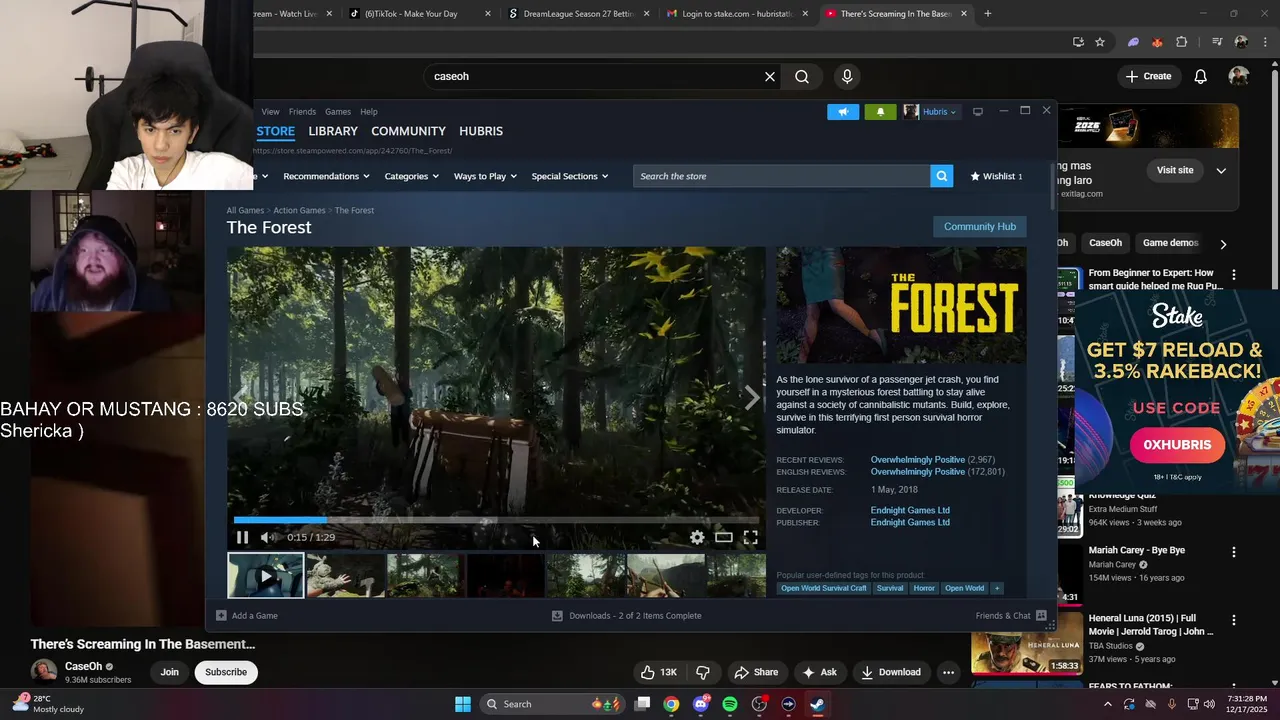
Task: Select the Horror tag
Action: [x=924, y=588]
